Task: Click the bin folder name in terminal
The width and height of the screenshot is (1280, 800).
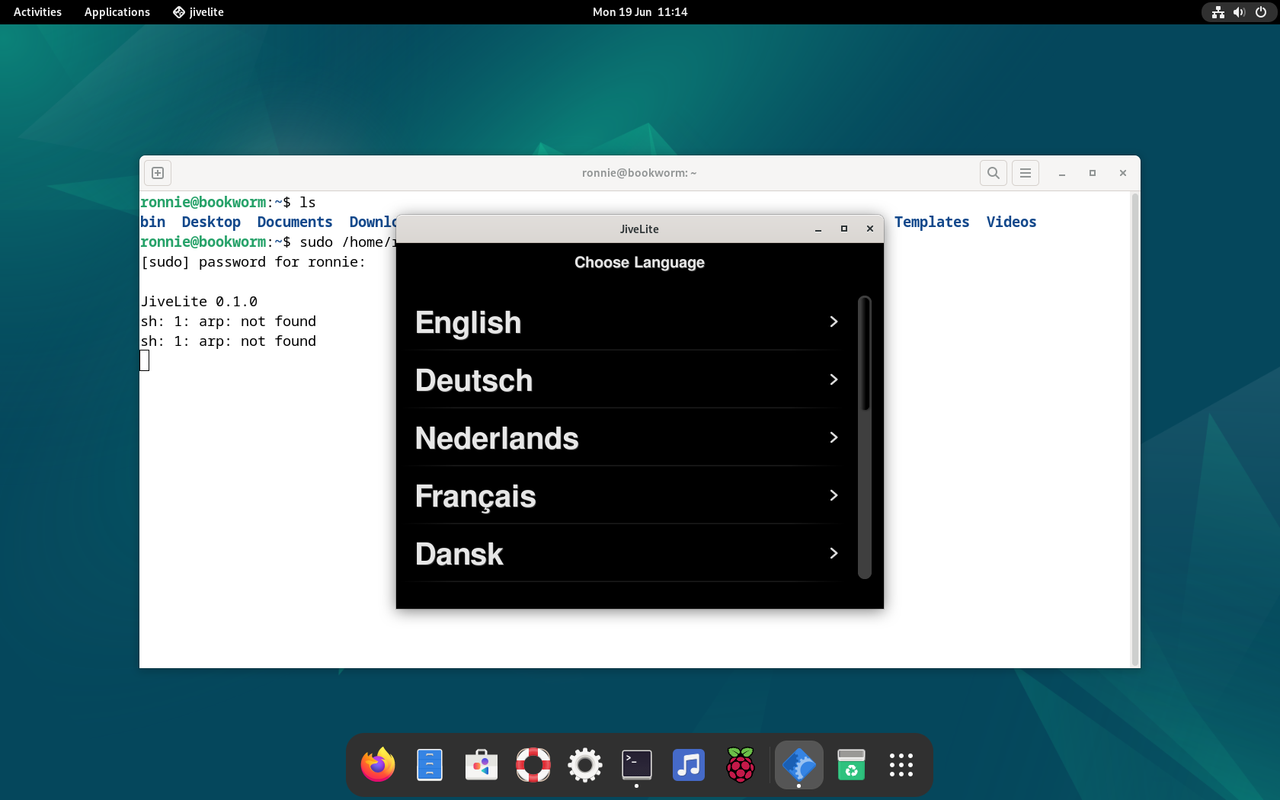Action: click(x=153, y=222)
